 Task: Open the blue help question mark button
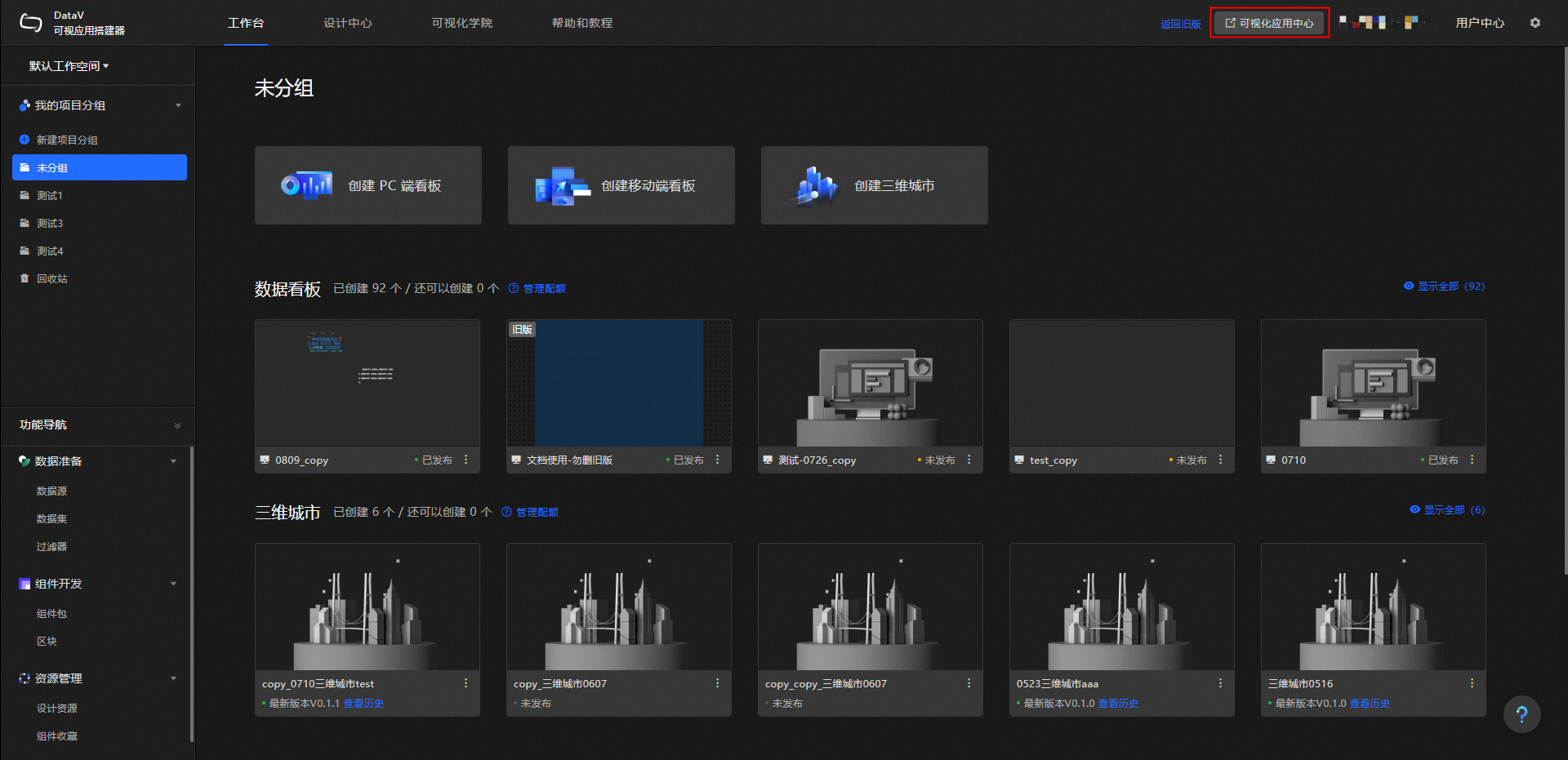pyautogui.click(x=1521, y=714)
